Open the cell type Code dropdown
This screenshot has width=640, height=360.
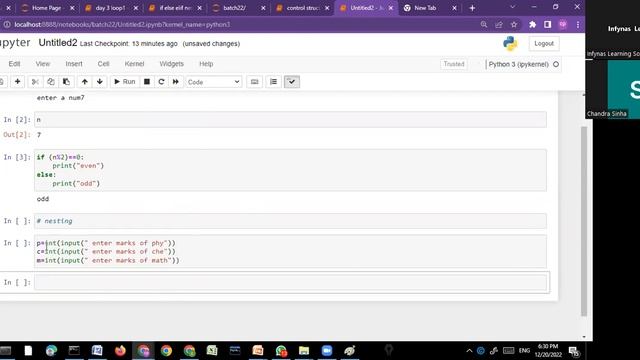(x=213, y=82)
